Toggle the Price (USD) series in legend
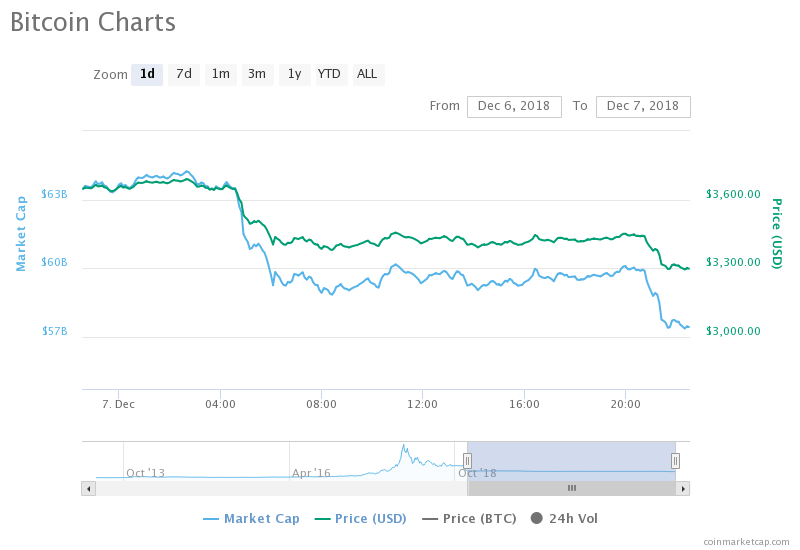 [361, 518]
